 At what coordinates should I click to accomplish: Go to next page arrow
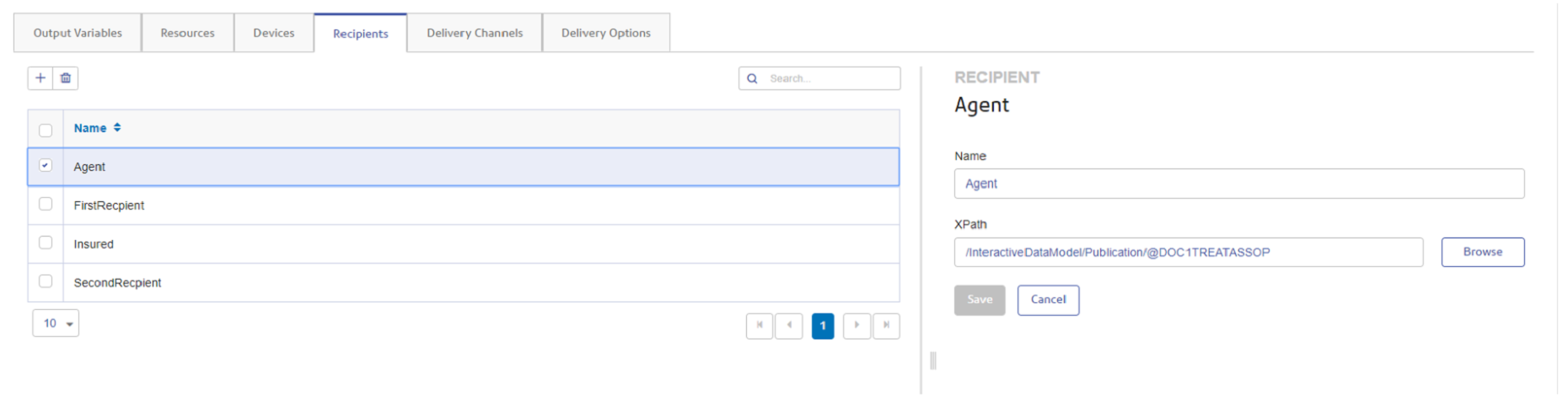click(856, 325)
